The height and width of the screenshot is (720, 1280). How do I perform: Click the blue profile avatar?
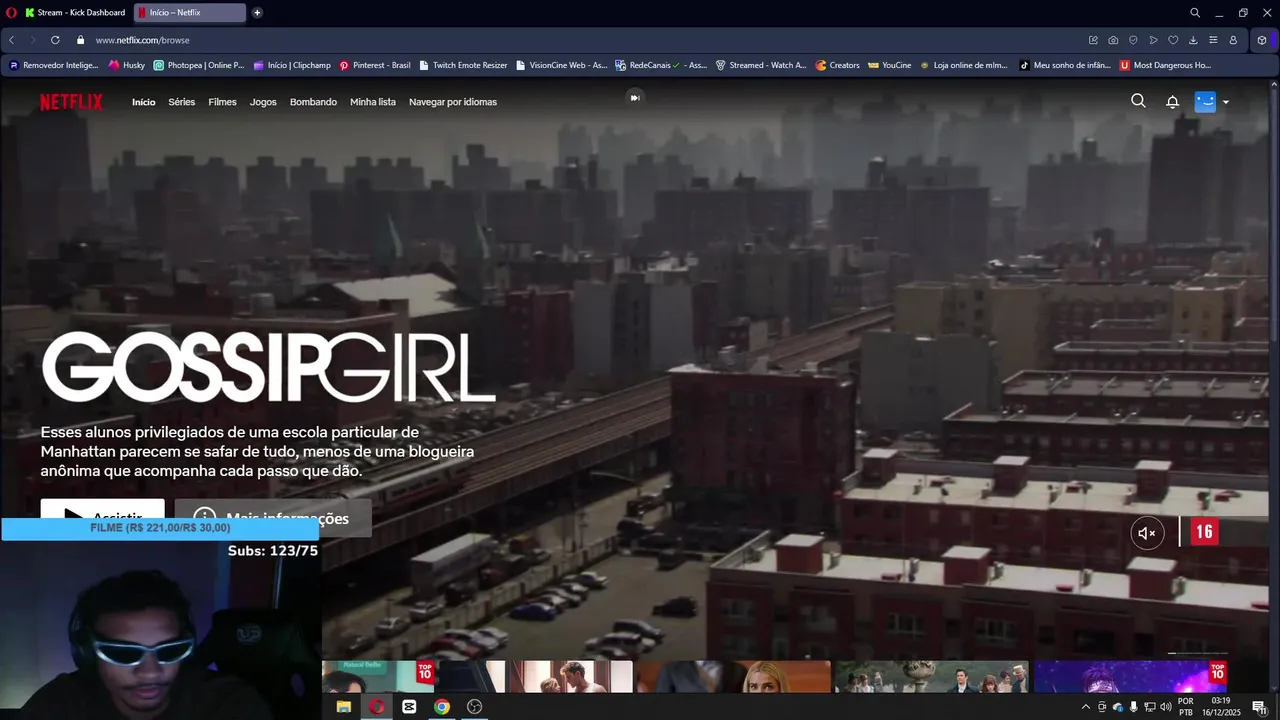tap(1205, 101)
